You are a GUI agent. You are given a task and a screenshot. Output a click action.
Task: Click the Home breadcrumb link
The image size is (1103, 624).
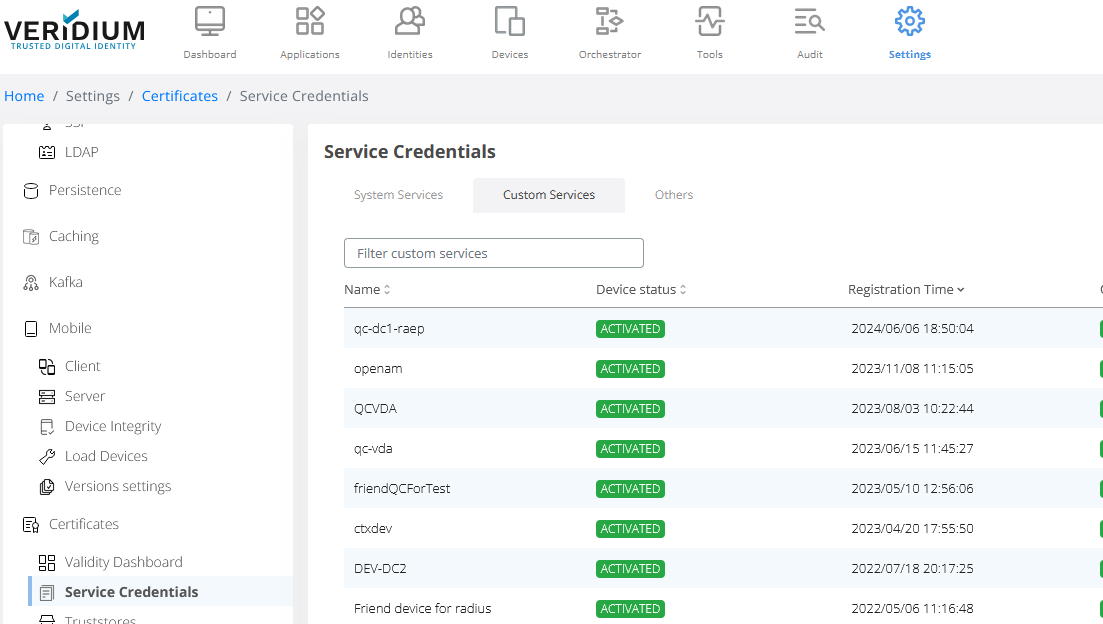(24, 96)
